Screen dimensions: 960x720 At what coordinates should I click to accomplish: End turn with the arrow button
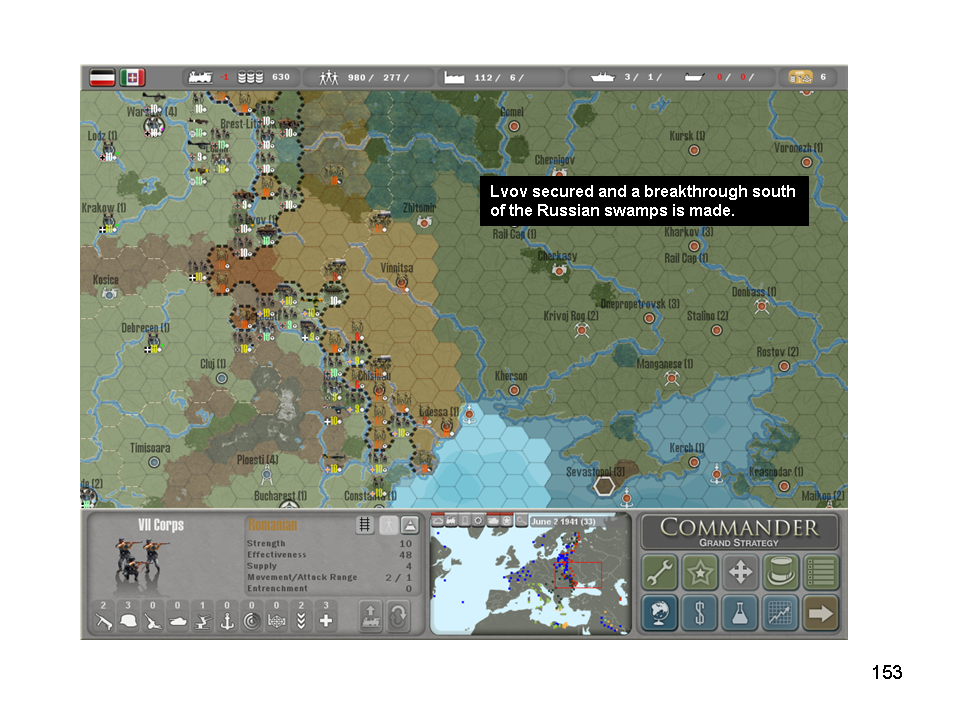[821, 613]
